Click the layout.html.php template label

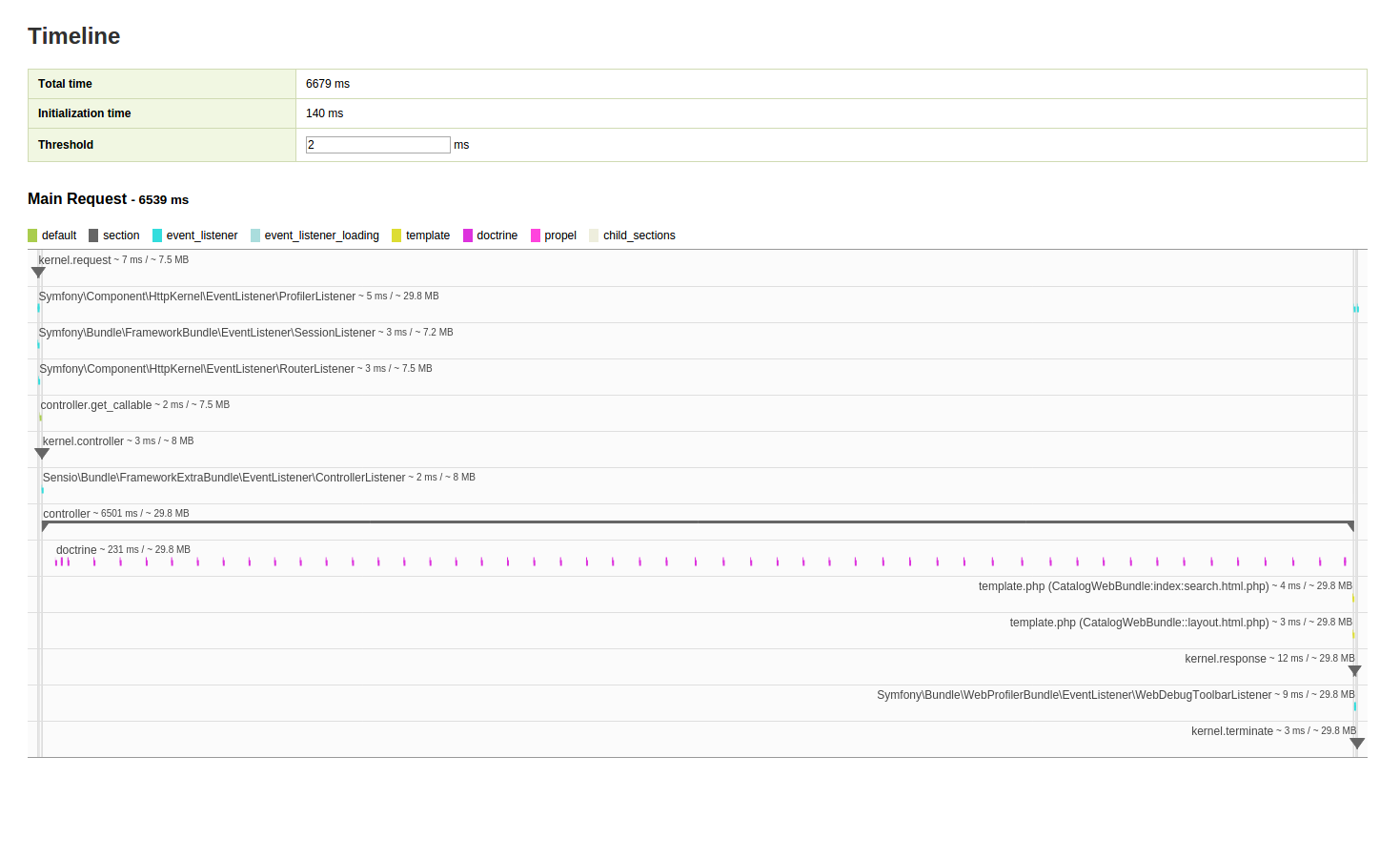pos(1139,623)
